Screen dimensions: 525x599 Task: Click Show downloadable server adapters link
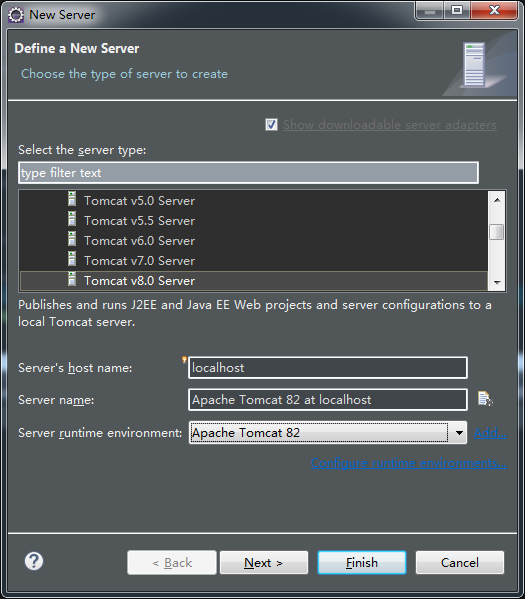pos(390,125)
